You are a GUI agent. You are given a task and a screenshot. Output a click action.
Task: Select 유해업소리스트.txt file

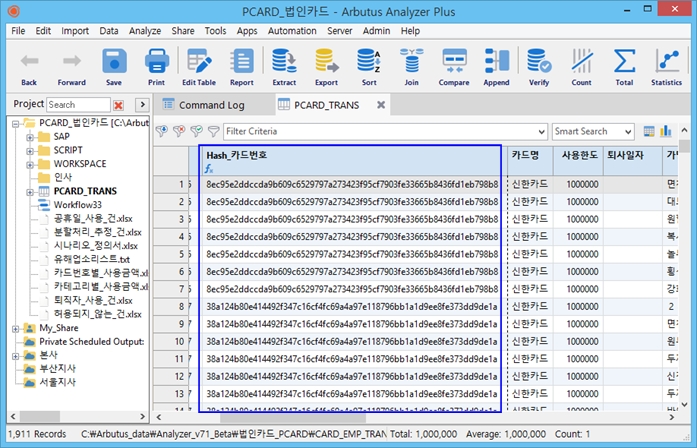92,260
